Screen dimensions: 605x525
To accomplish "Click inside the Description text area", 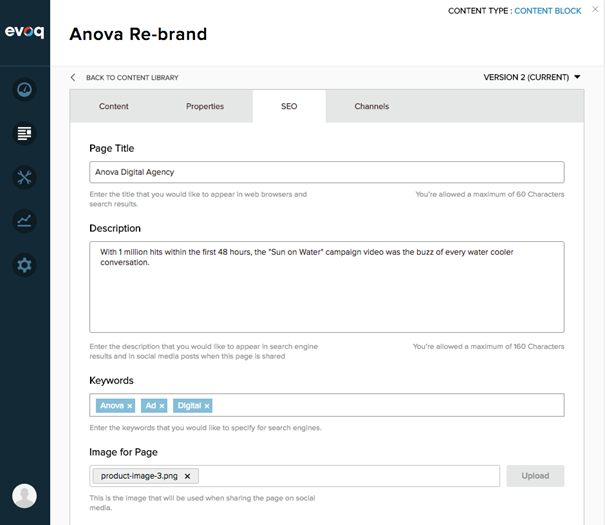I will tap(327, 287).
